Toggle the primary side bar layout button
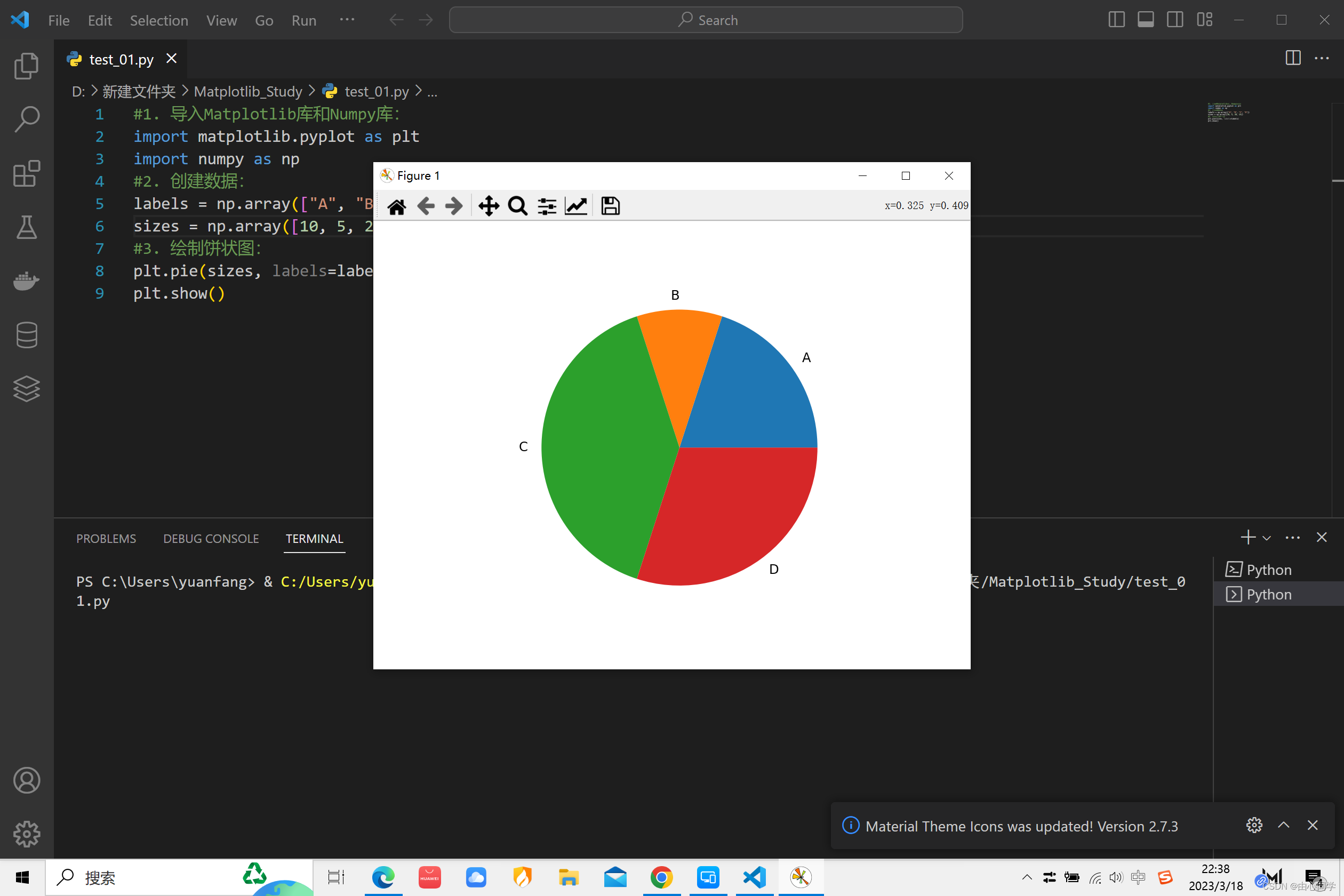1344x896 pixels. pos(1116,20)
